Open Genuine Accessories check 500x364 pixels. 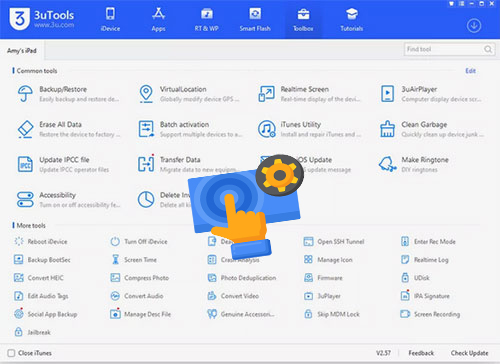241,314
